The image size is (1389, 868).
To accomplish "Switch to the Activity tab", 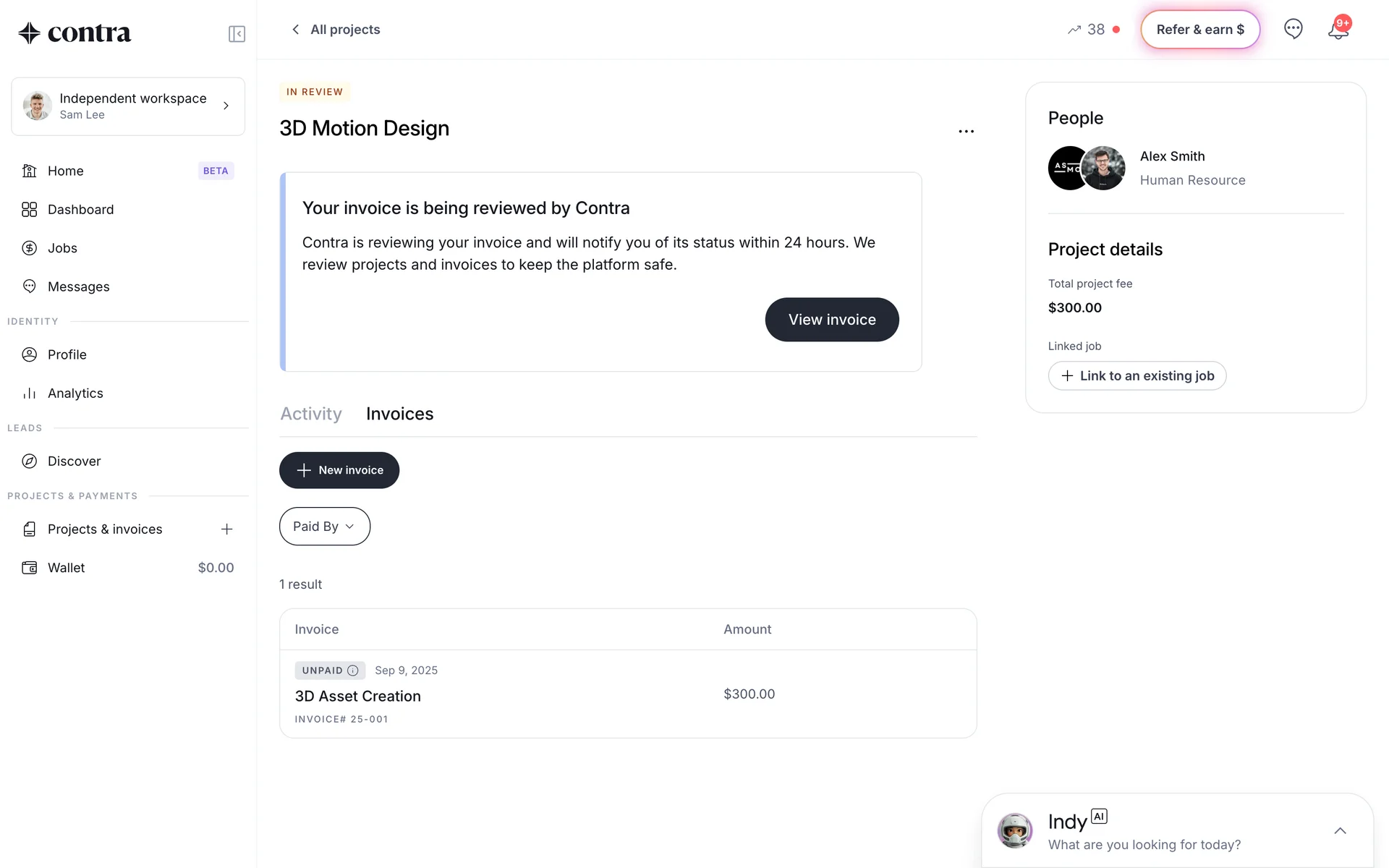I will point(311,414).
